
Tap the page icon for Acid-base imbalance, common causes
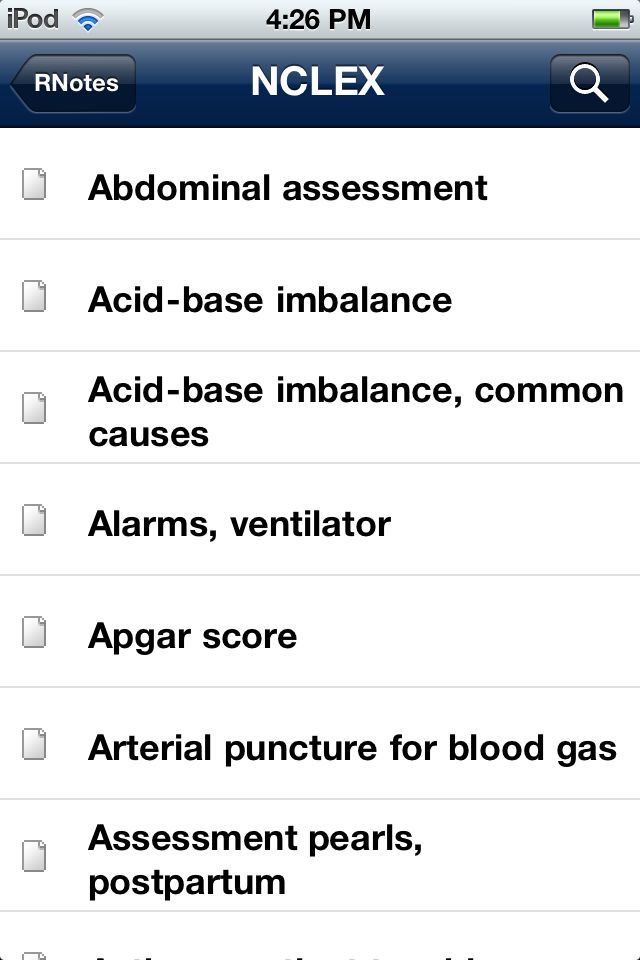34,408
